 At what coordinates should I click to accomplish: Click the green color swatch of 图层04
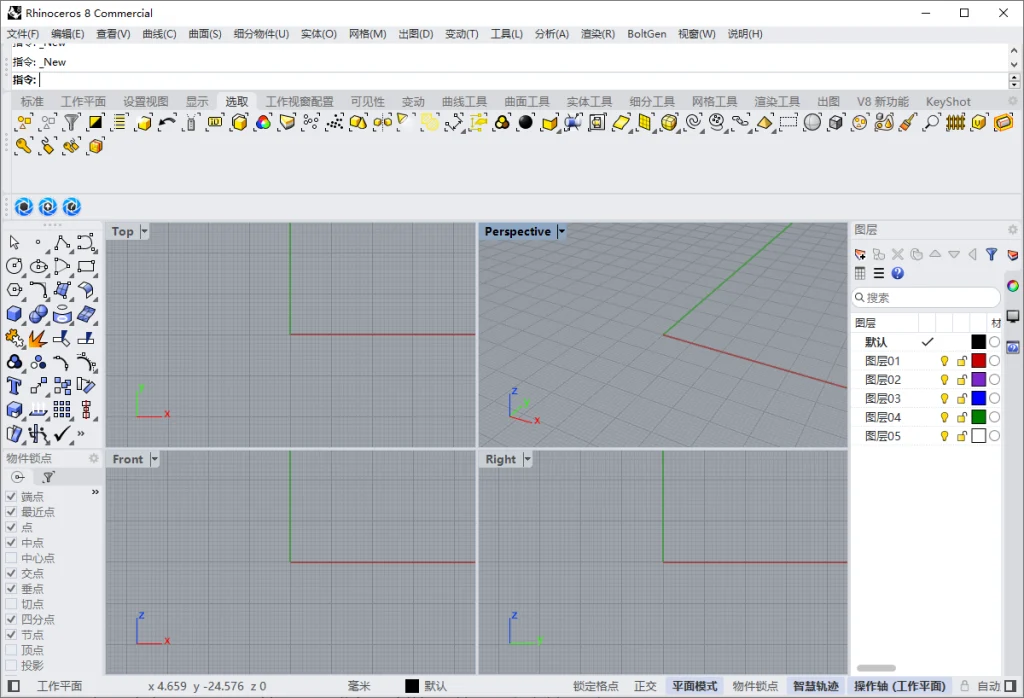coord(978,417)
